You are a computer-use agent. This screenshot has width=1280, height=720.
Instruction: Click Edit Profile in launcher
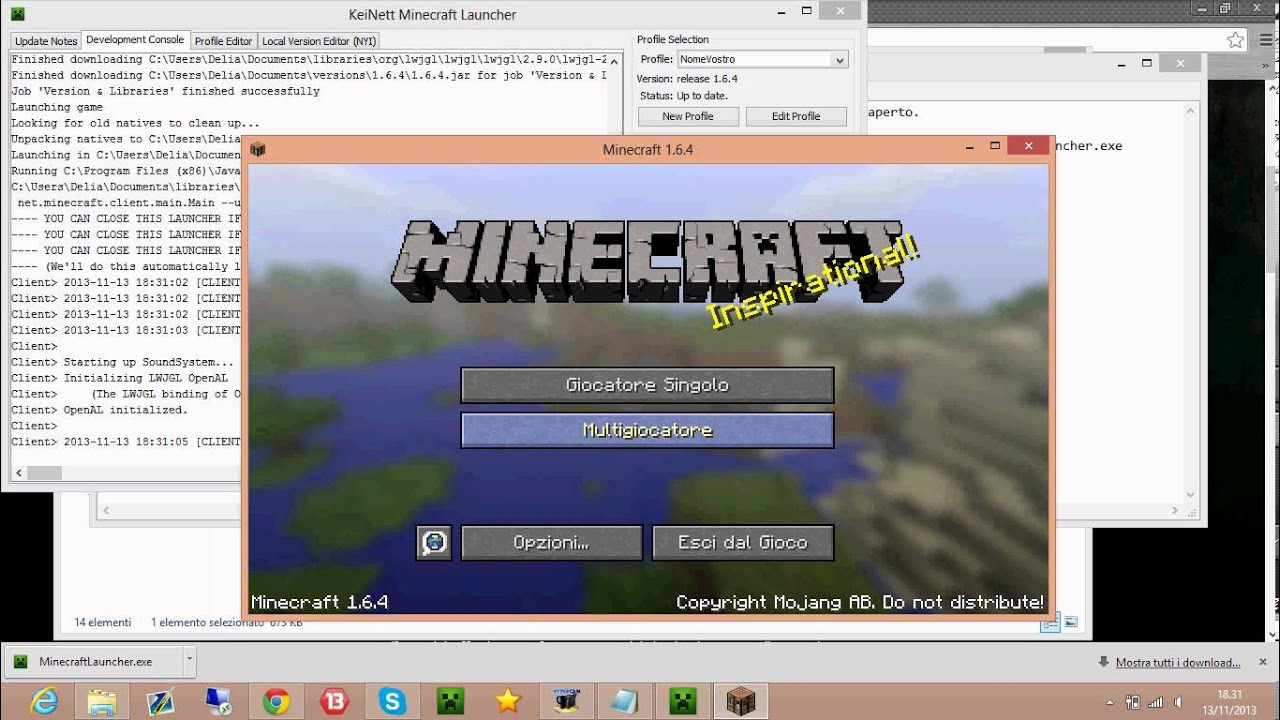pos(796,116)
